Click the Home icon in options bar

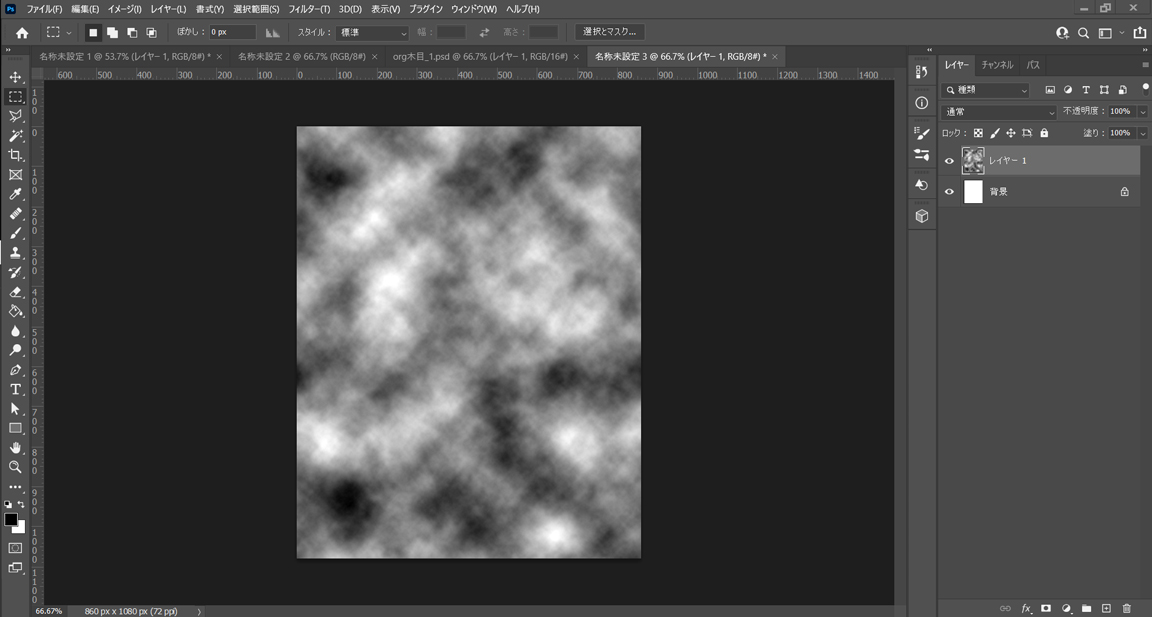point(22,33)
